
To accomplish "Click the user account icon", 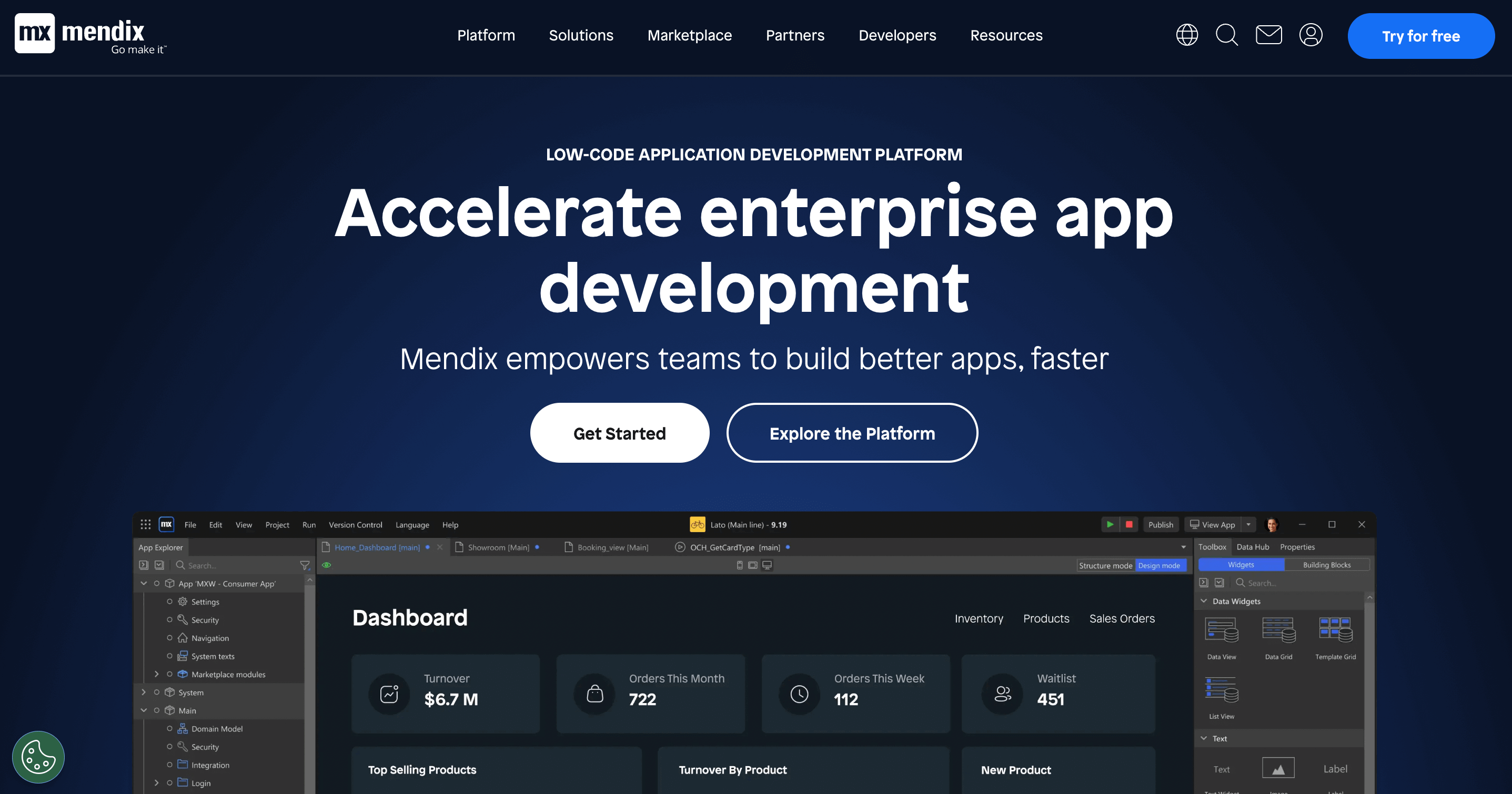I will point(1311,36).
